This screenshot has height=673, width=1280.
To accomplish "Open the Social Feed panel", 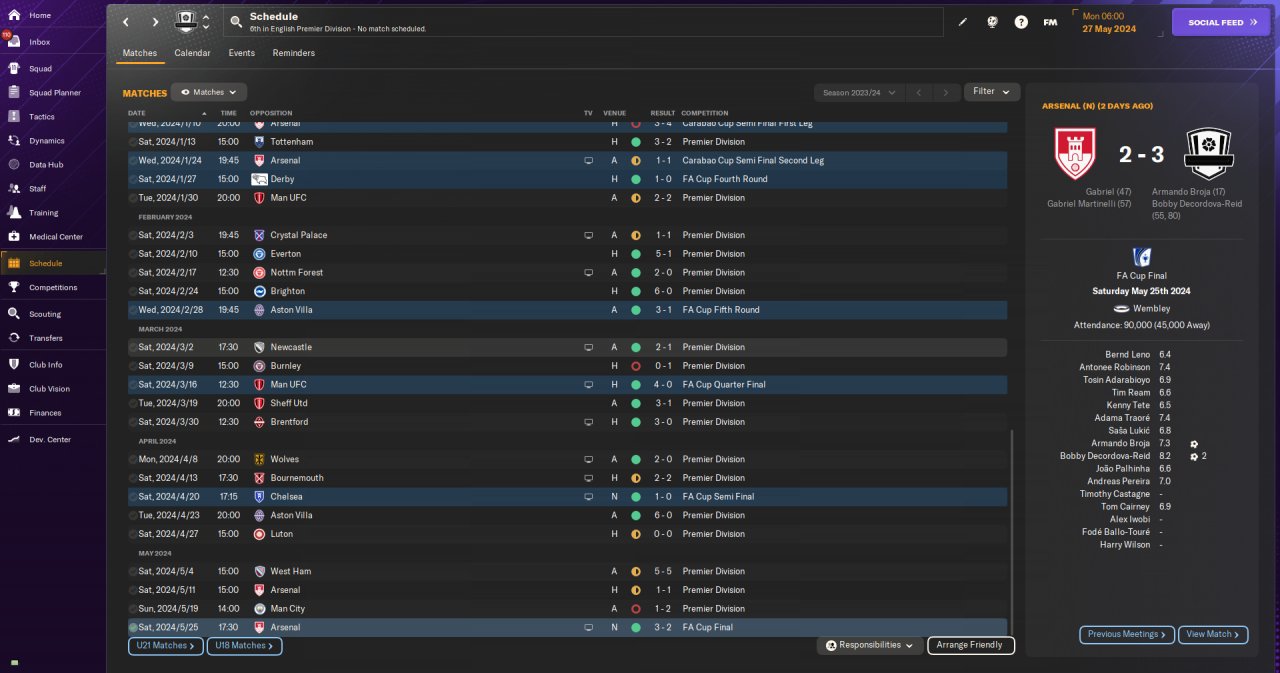I will tap(1220, 22).
